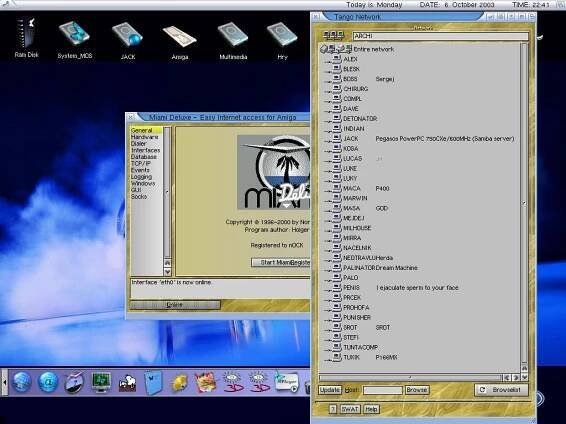The height and width of the screenshot is (424, 566).
Task: Click the Tango host list horizontal scrollbar
Action: coord(410,377)
